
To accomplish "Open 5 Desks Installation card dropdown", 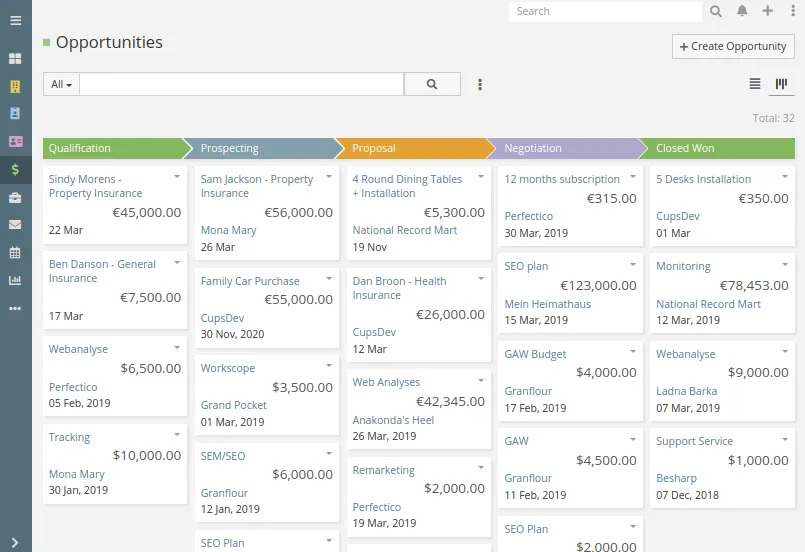I will [785, 176].
